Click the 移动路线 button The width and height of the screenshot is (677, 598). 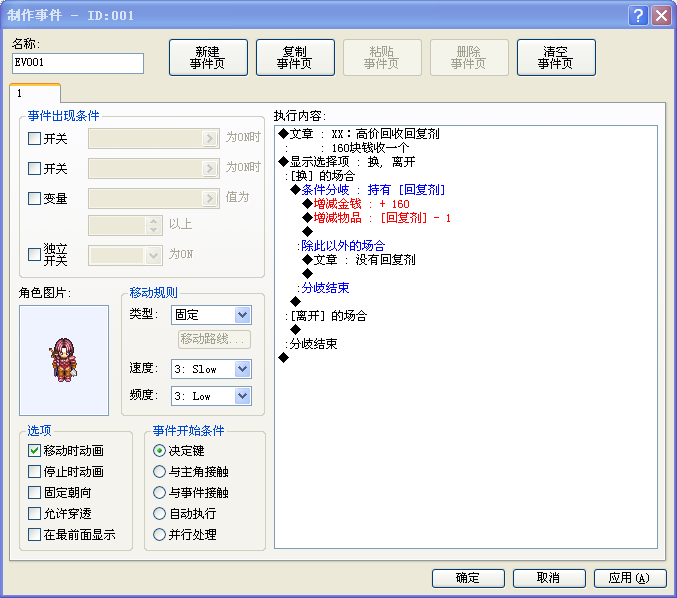click(214, 339)
